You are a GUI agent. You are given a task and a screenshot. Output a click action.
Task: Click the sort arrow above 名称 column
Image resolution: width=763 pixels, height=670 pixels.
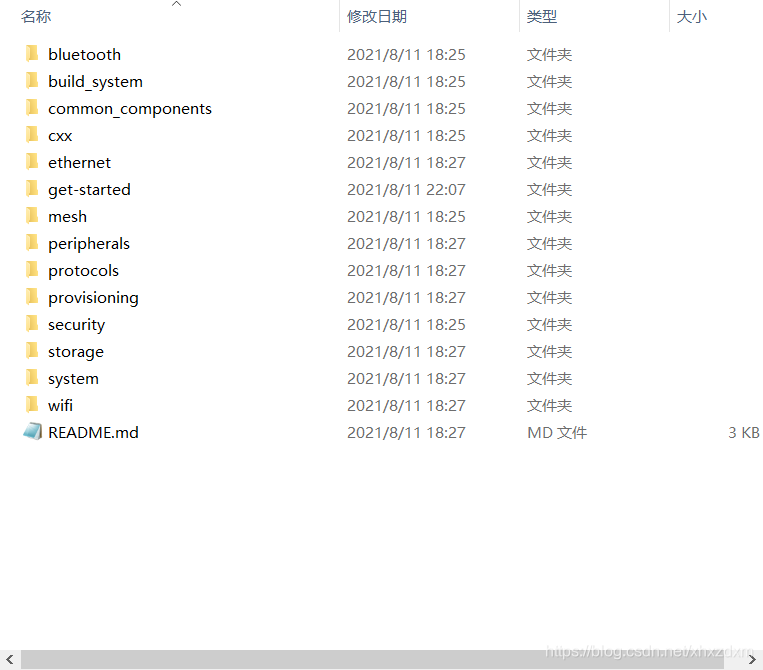[x=177, y=4]
